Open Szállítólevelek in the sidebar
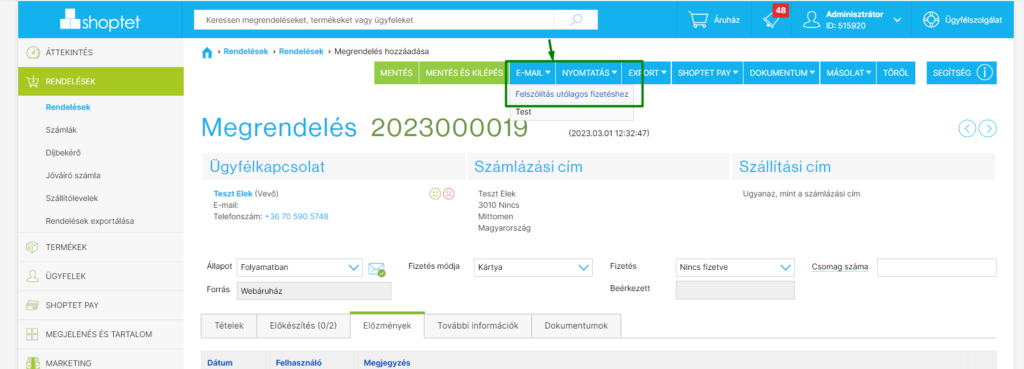The image size is (1024, 369). point(72,198)
